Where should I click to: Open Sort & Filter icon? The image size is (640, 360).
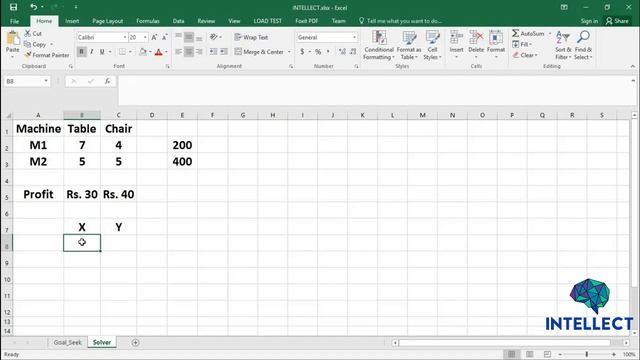coord(563,38)
